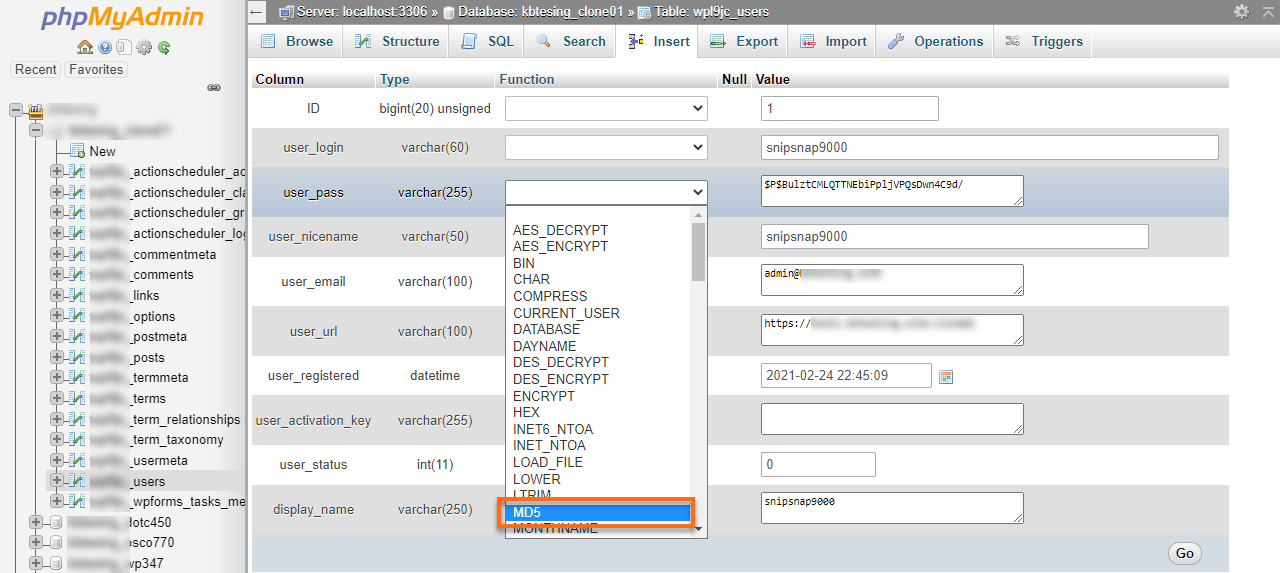Click the _posts table icon
1280x573 pixels.
77,358
